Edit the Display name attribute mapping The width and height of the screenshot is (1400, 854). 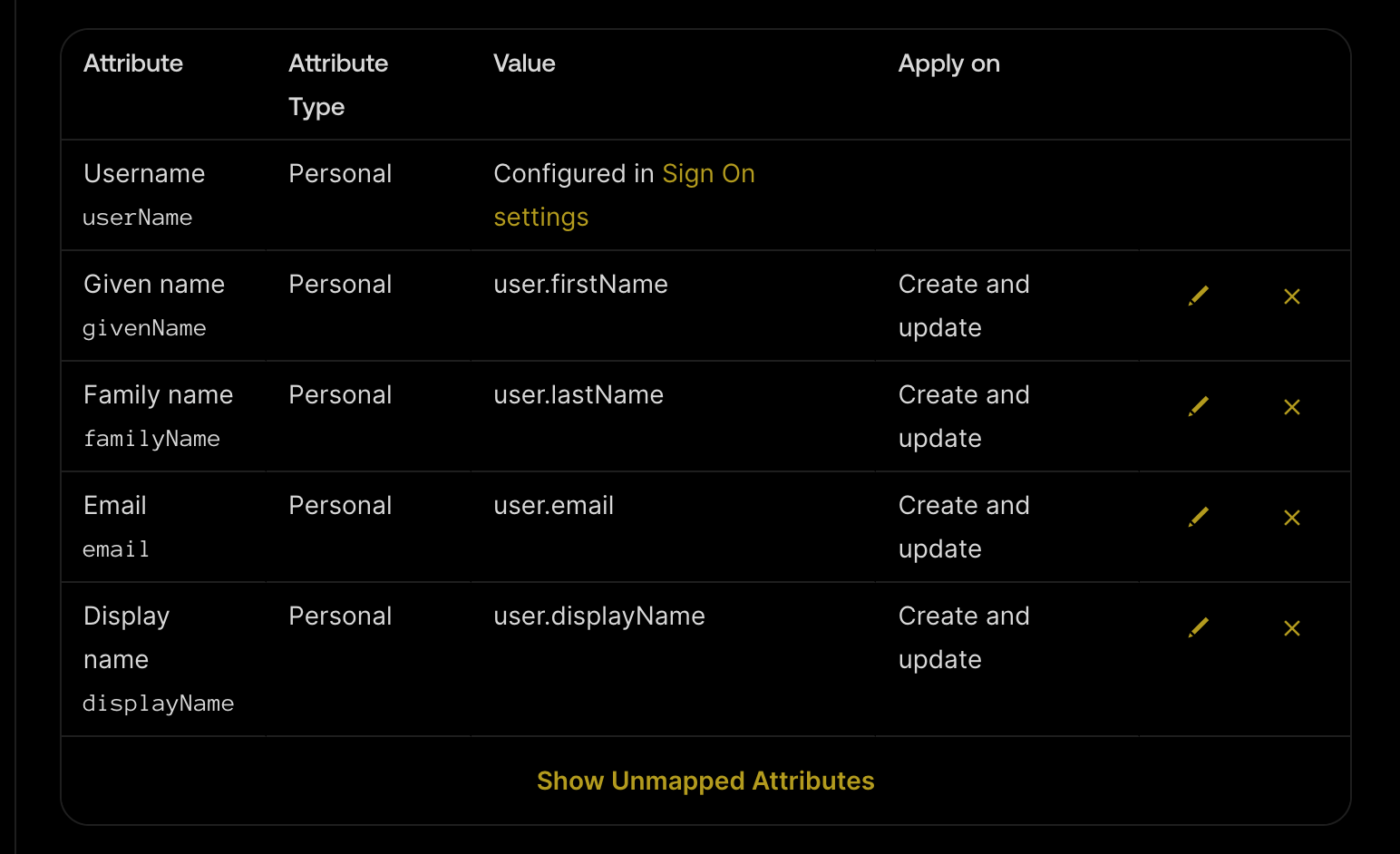(x=1199, y=628)
